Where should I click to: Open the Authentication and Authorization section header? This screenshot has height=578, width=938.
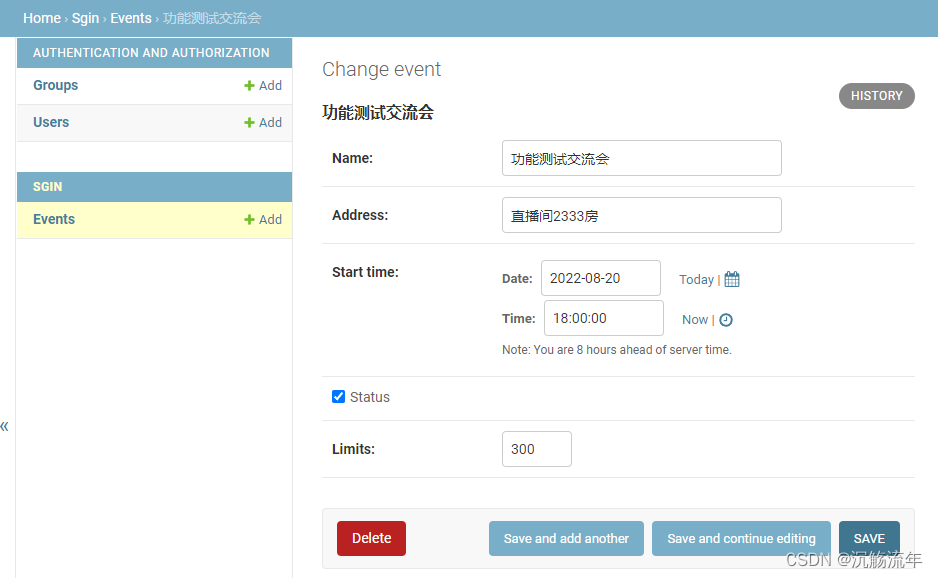[151, 53]
